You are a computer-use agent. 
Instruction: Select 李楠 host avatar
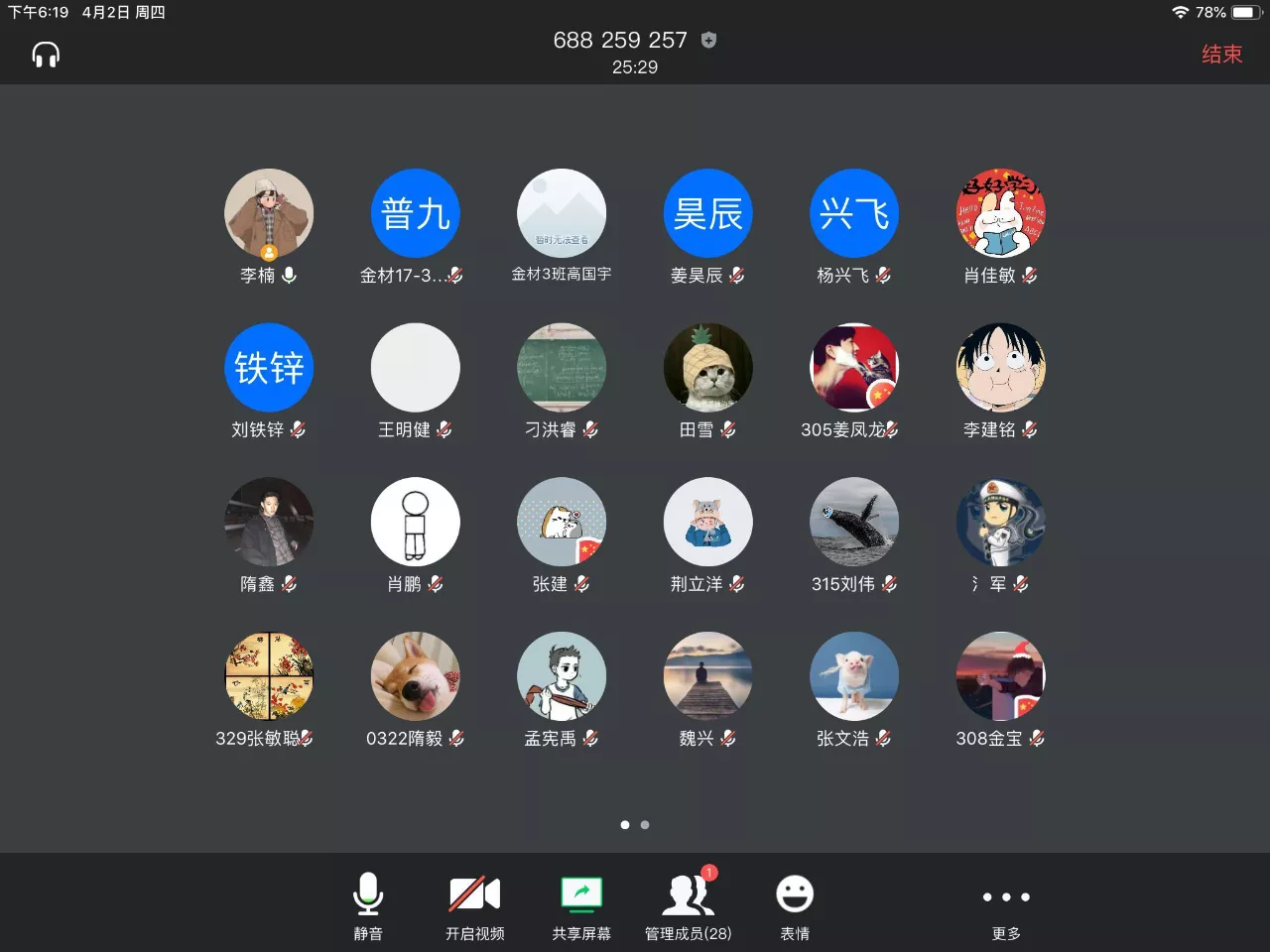[x=269, y=213]
